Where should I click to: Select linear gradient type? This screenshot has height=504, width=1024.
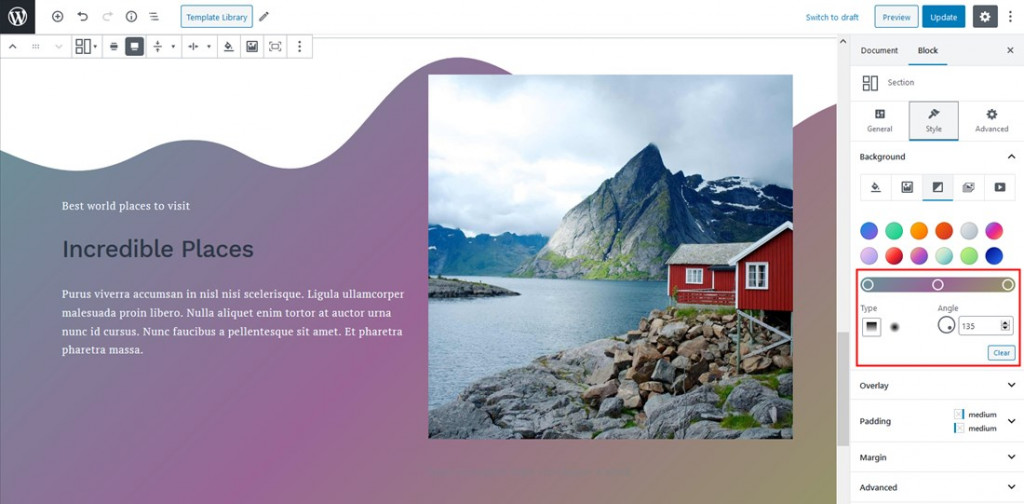pyautogui.click(x=871, y=327)
